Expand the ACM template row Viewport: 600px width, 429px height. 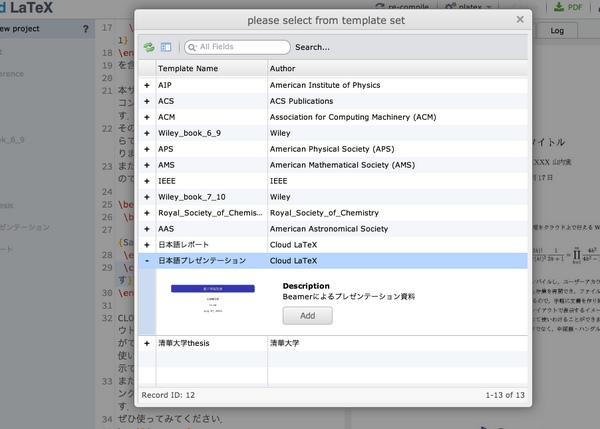[x=147, y=117]
